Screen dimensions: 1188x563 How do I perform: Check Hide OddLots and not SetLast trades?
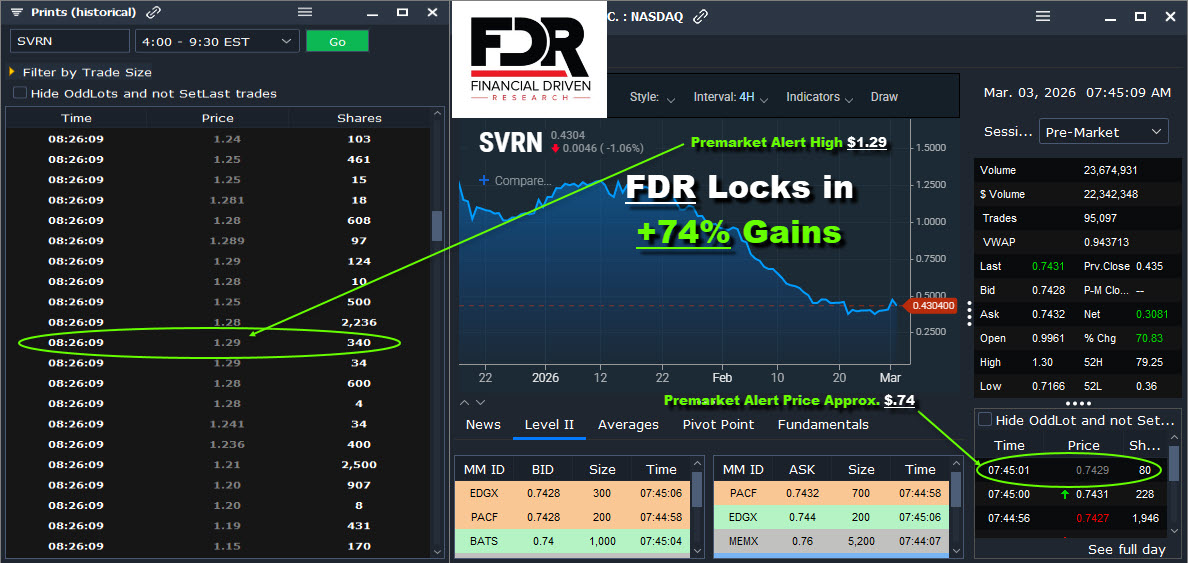pyautogui.click(x=20, y=93)
